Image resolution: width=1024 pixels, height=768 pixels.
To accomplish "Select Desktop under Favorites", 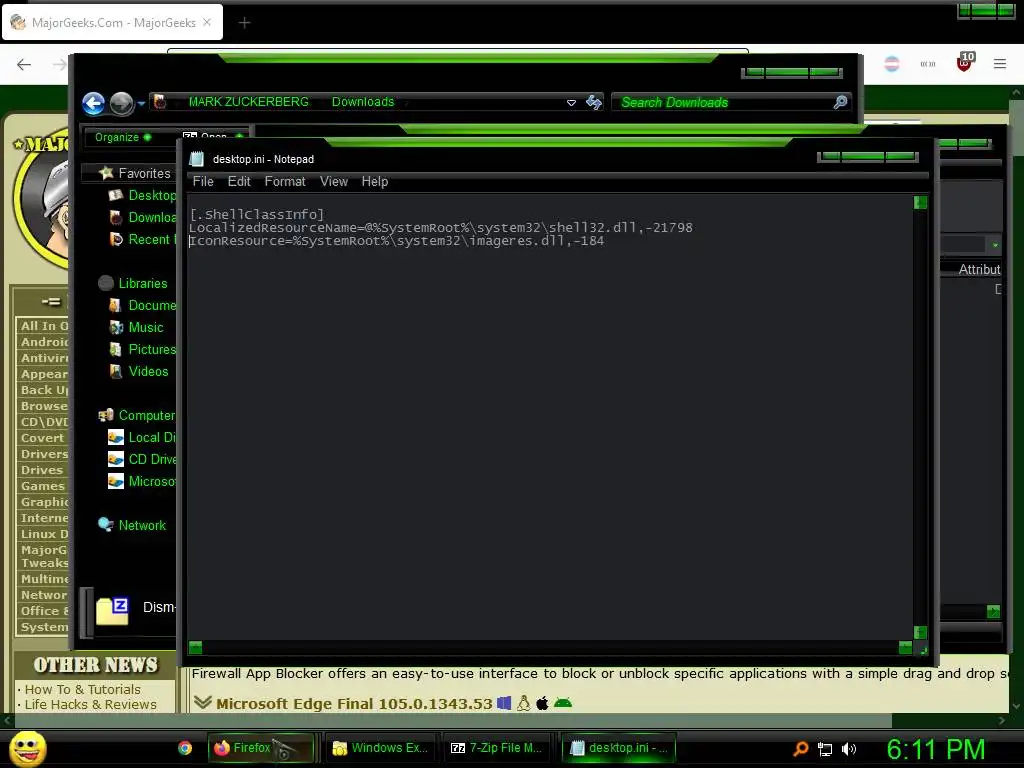I will [x=152, y=195].
